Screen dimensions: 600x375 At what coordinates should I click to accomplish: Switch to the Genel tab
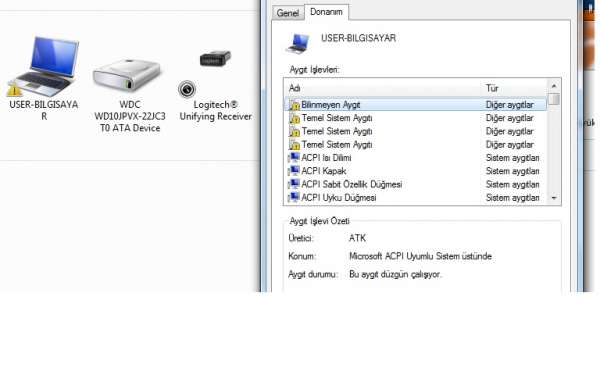click(288, 13)
